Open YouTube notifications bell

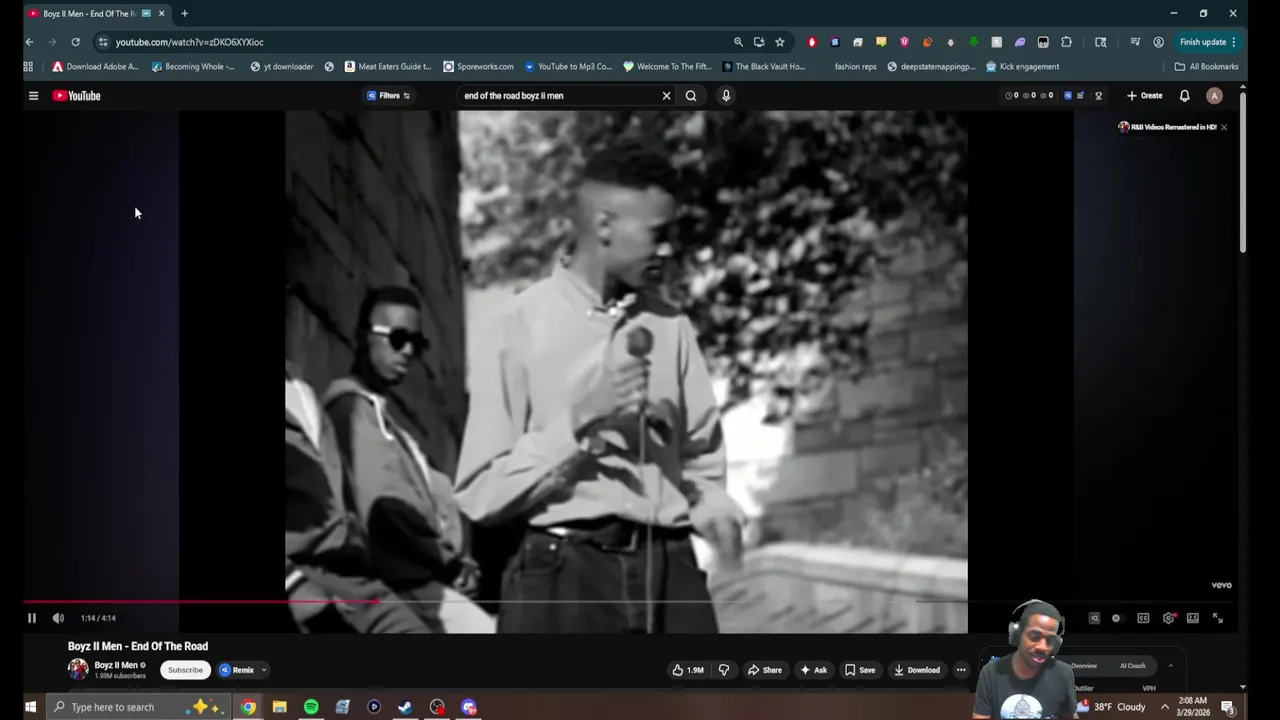pyautogui.click(x=1184, y=96)
